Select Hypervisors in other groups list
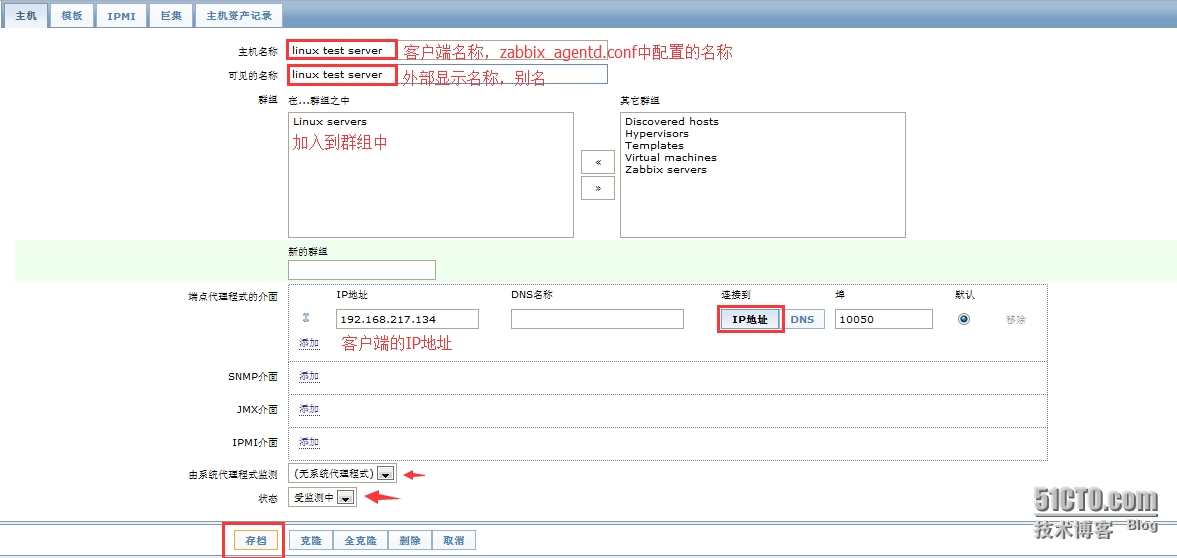 pyautogui.click(x=657, y=134)
